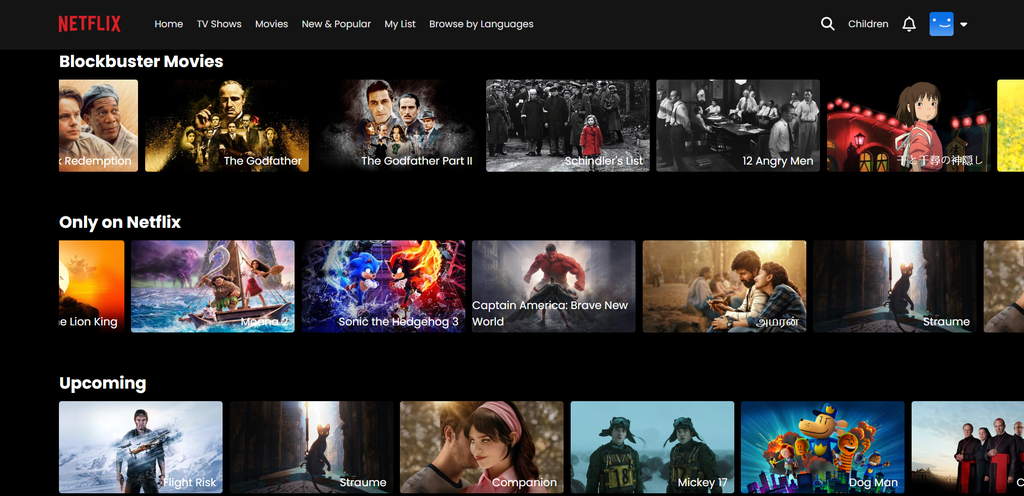Screen dimensions: 1024x496
Task: Open Captain America: Brave New World card
Action: click(x=554, y=287)
